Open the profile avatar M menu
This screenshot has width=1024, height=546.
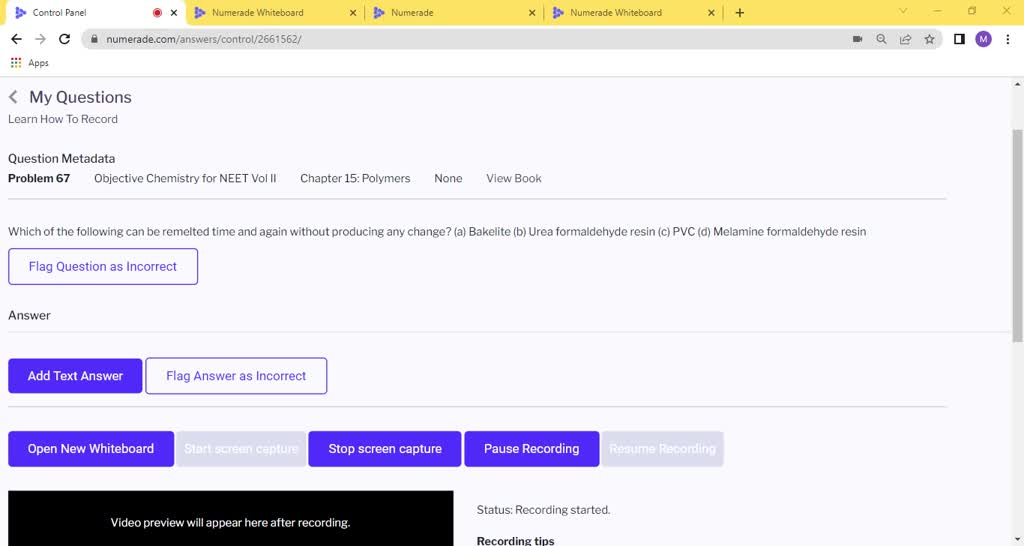click(983, 39)
